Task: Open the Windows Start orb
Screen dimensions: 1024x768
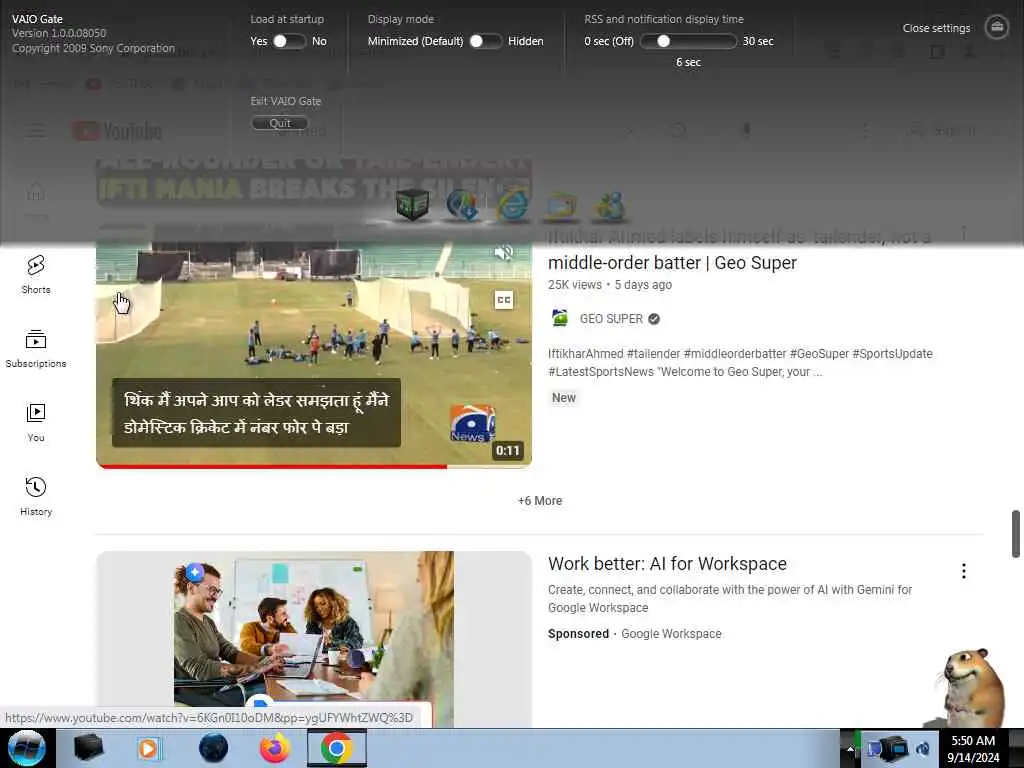Action: pyautogui.click(x=27, y=748)
